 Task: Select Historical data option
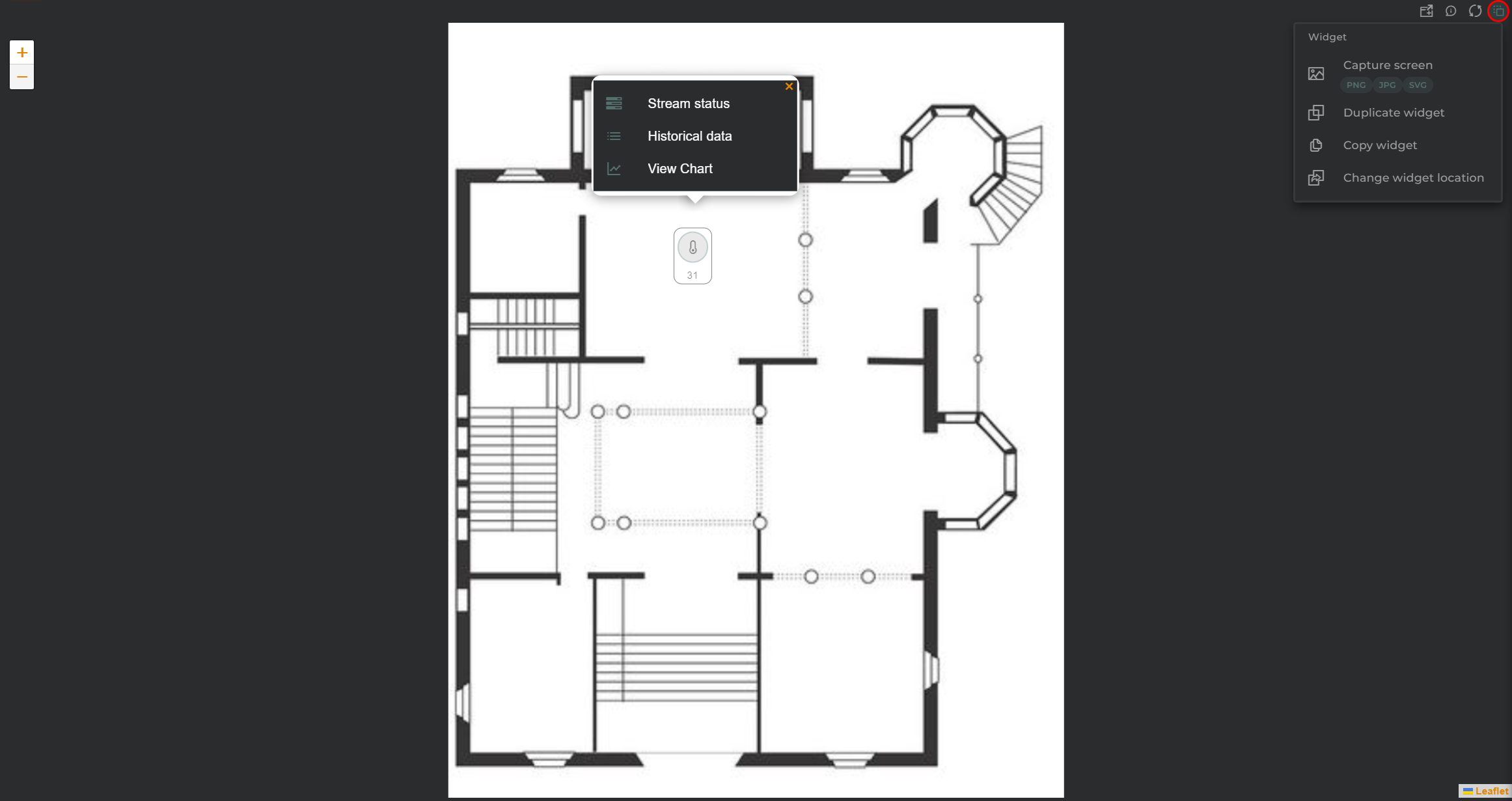[x=690, y=135]
